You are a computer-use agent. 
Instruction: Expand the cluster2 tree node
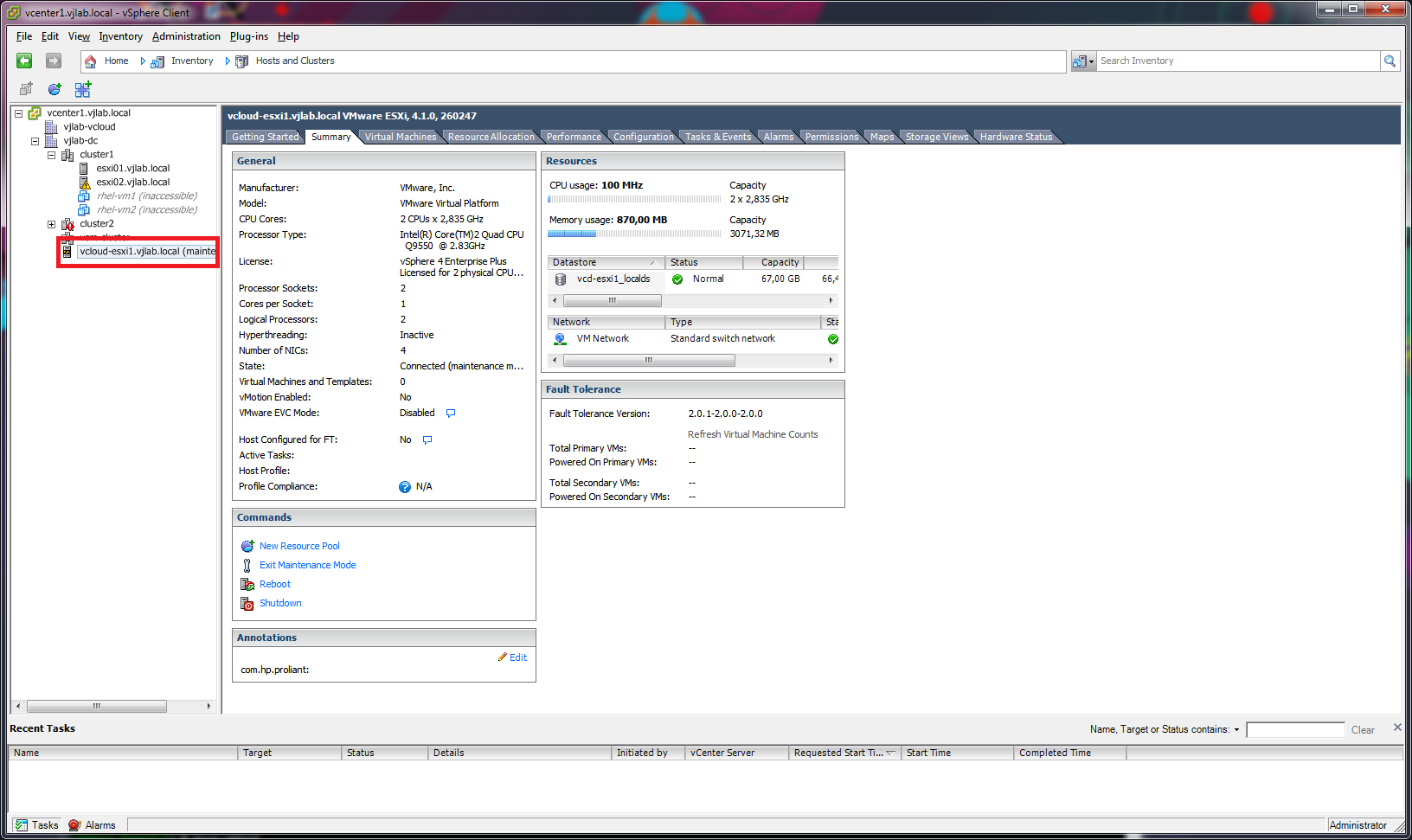(52, 224)
